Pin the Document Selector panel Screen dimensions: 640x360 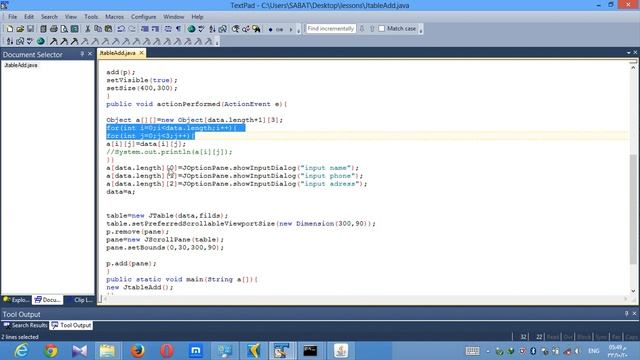tap(82, 54)
